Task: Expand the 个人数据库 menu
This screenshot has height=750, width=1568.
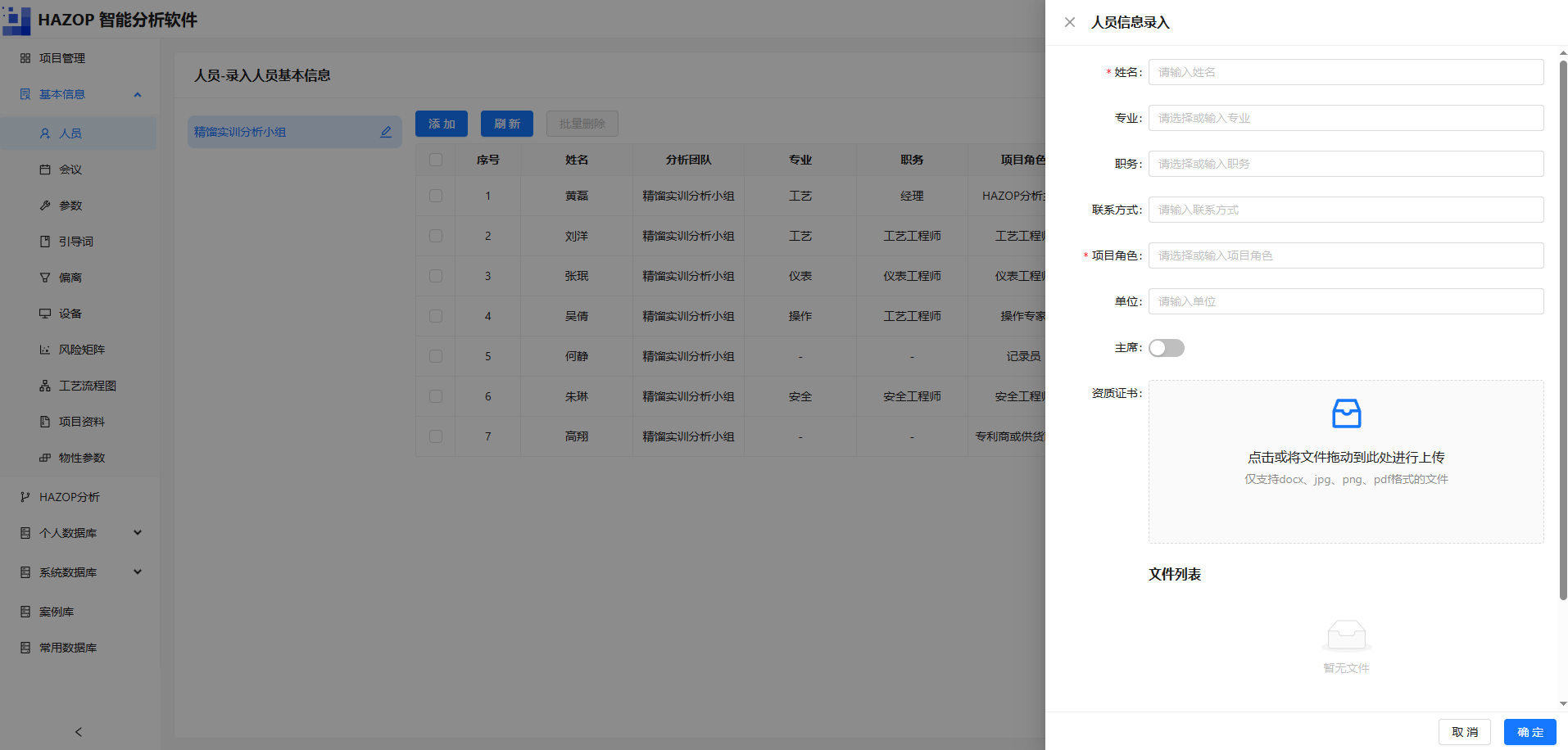Action: tap(80, 533)
